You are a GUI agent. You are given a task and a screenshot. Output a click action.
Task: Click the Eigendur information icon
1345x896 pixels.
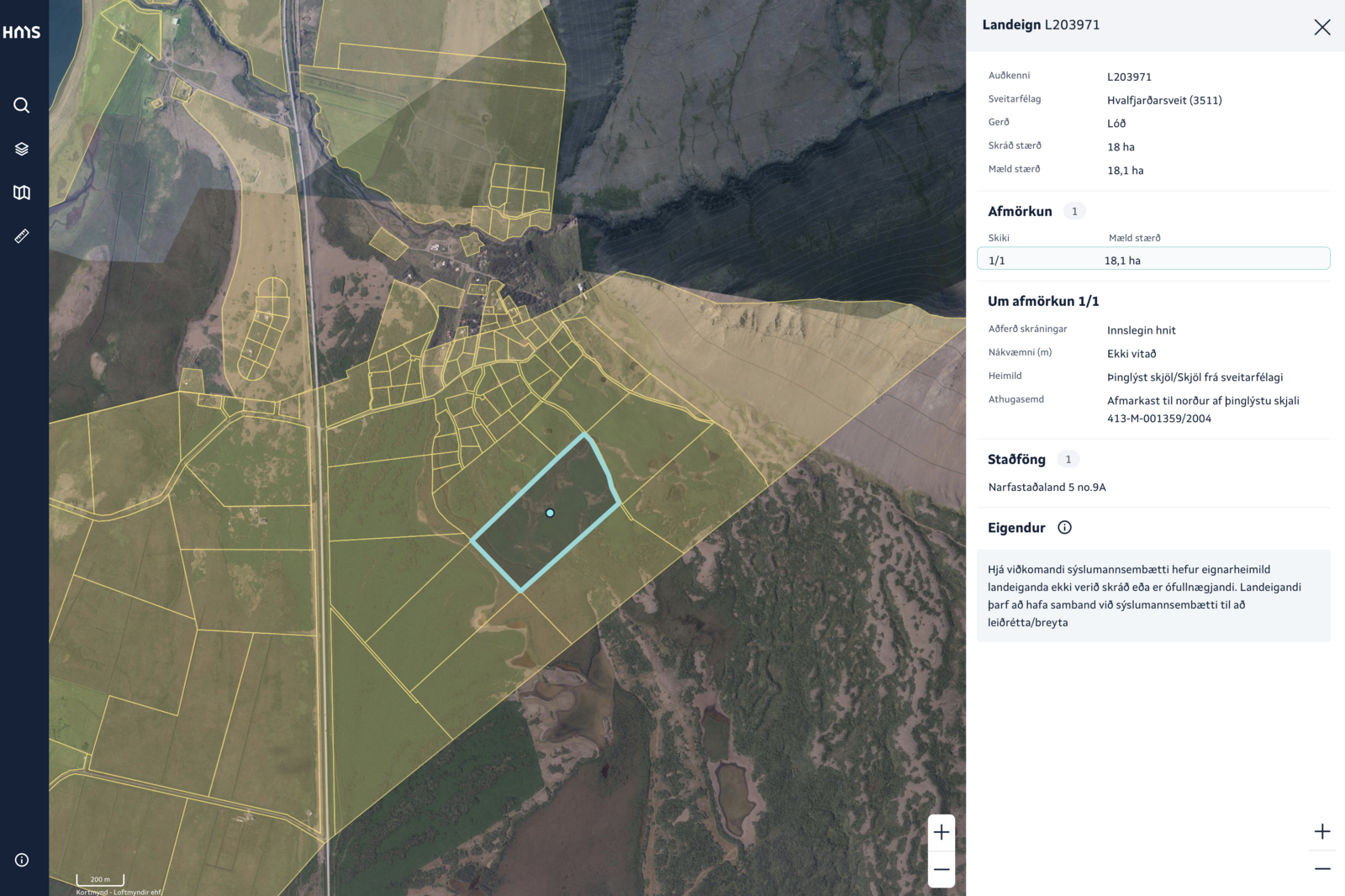click(x=1064, y=528)
